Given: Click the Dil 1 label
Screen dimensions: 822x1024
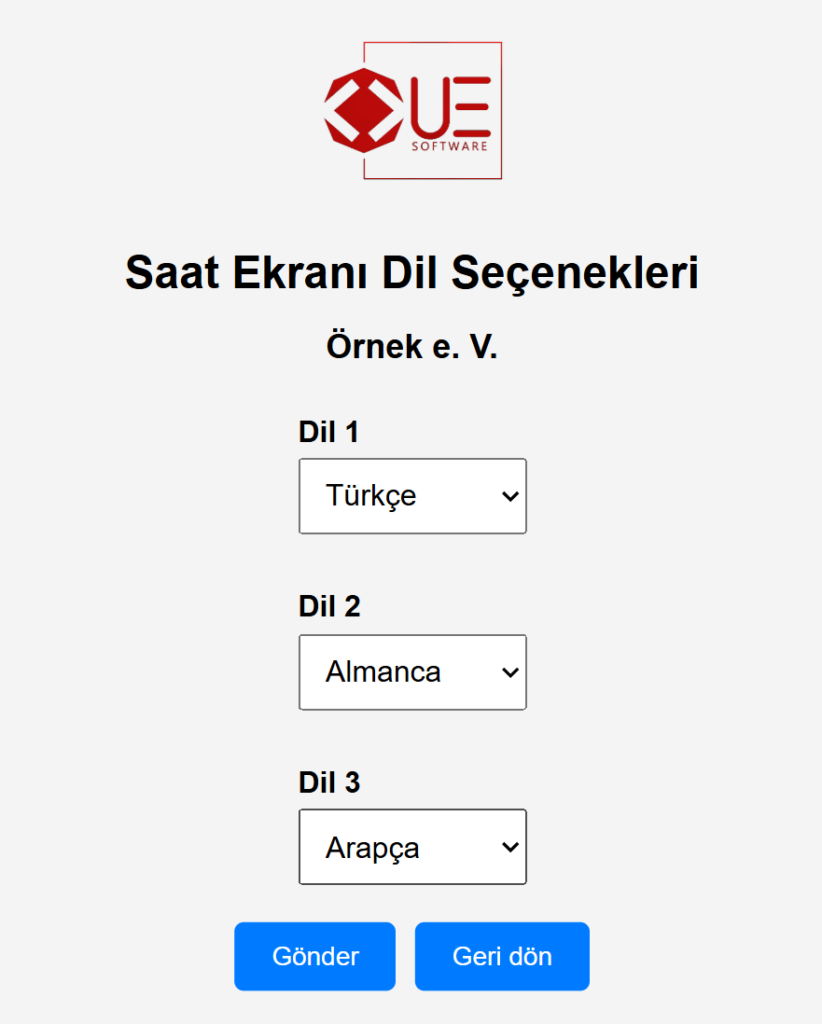Looking at the screenshot, I should (329, 432).
